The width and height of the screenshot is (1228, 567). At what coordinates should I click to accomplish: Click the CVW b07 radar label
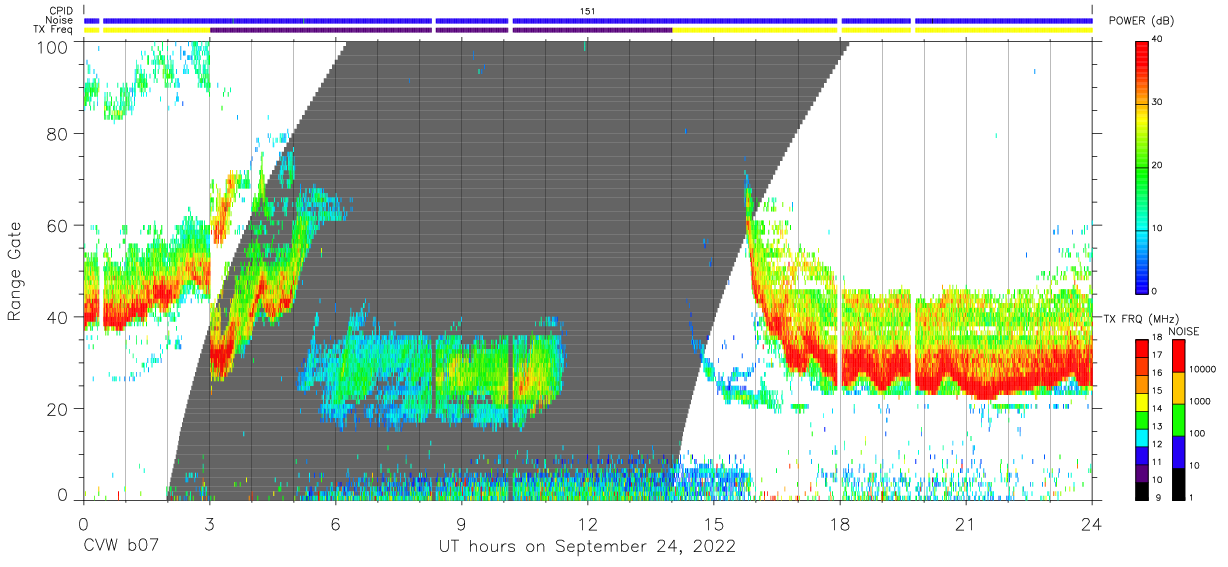(119, 547)
